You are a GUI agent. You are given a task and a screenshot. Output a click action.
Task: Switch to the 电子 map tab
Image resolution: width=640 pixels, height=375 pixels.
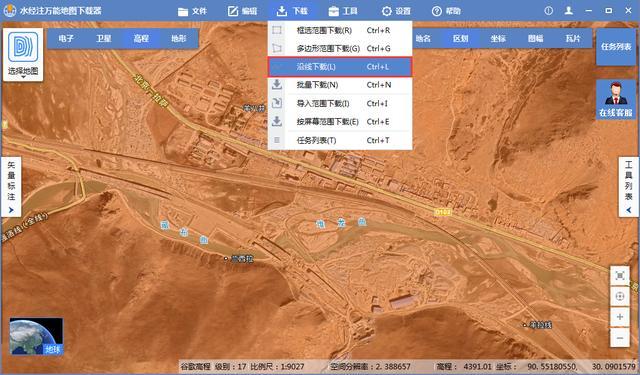click(66, 39)
